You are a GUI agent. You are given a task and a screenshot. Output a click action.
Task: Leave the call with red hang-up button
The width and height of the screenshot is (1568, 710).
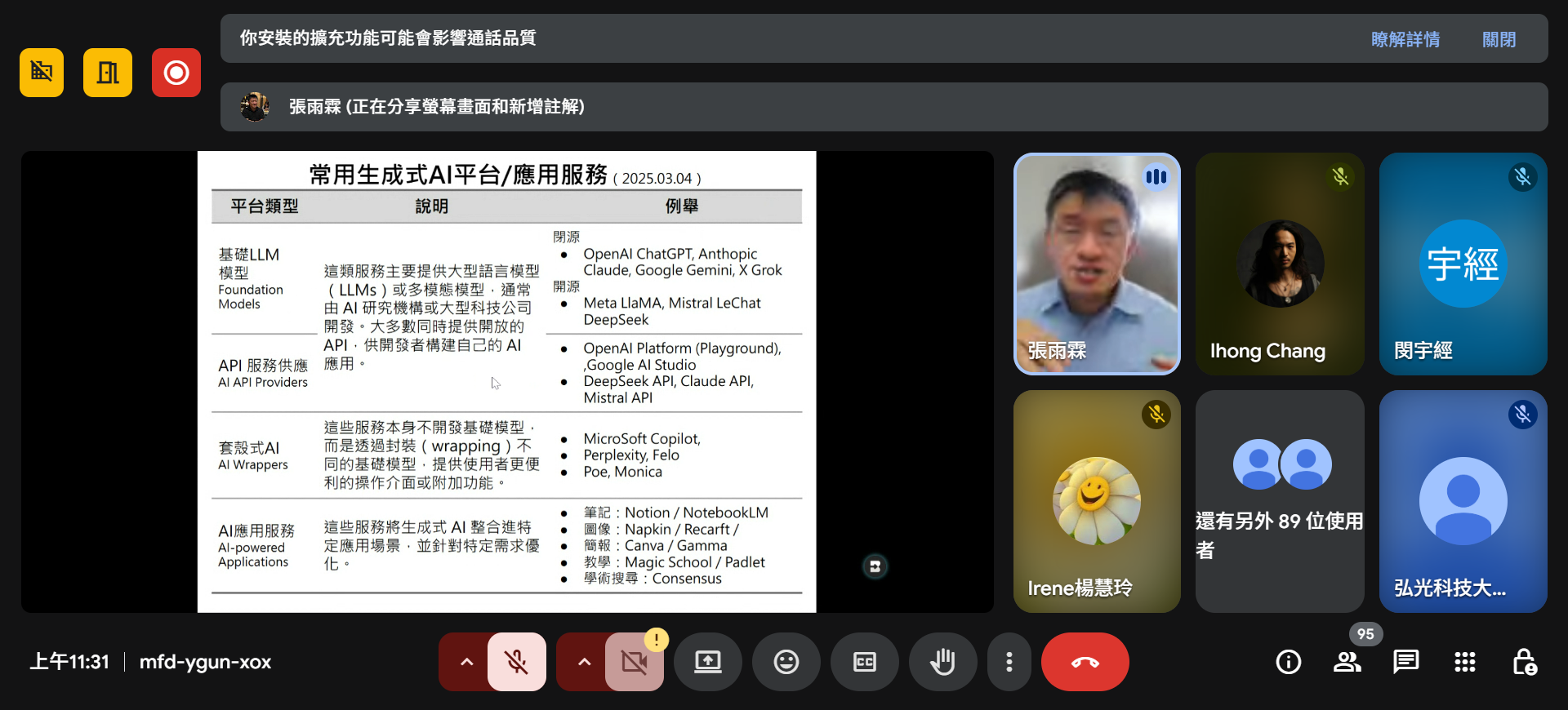point(1085,662)
